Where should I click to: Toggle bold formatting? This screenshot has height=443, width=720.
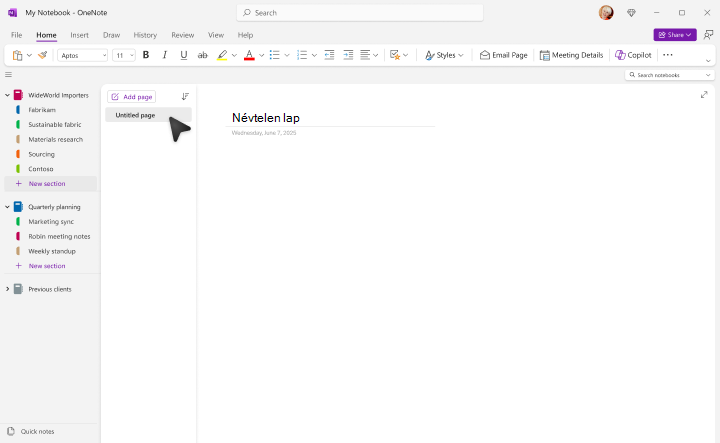(x=146, y=55)
